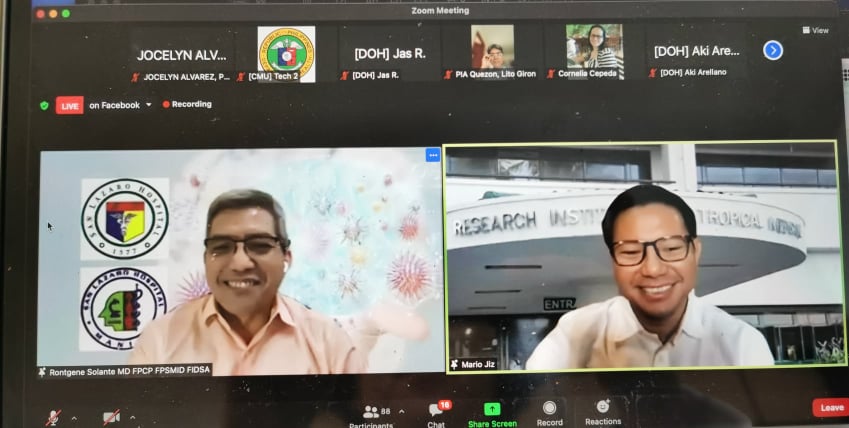Click the muted mic icon beside Cornelia Cepeda
This screenshot has height=428, width=849.
[x=551, y=73]
